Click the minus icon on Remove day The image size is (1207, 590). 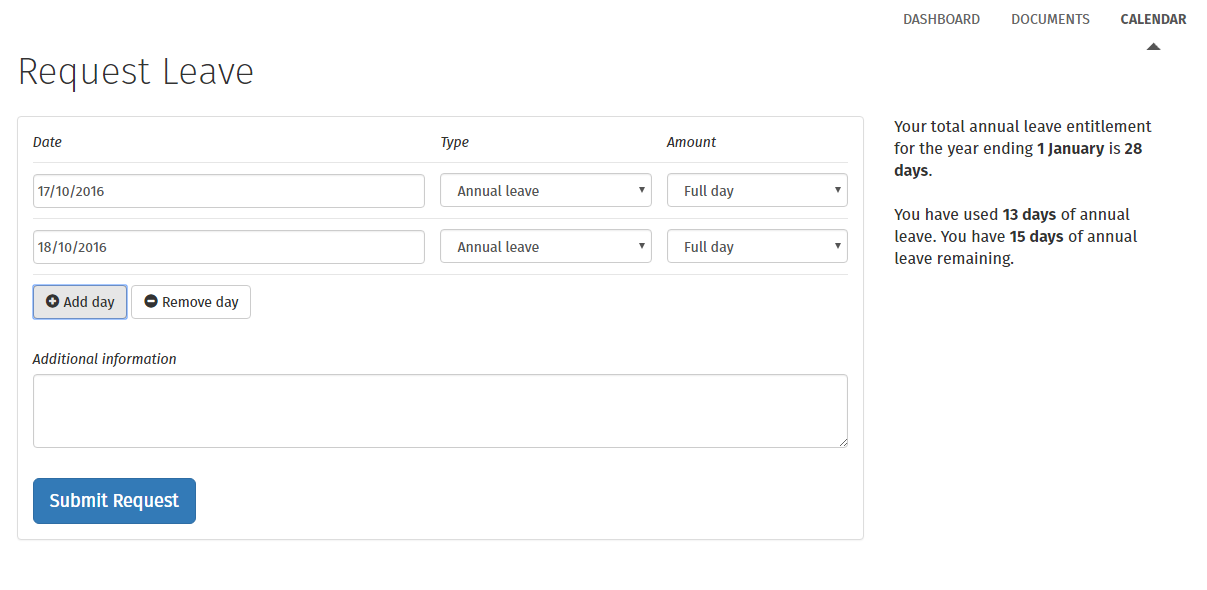coord(151,301)
